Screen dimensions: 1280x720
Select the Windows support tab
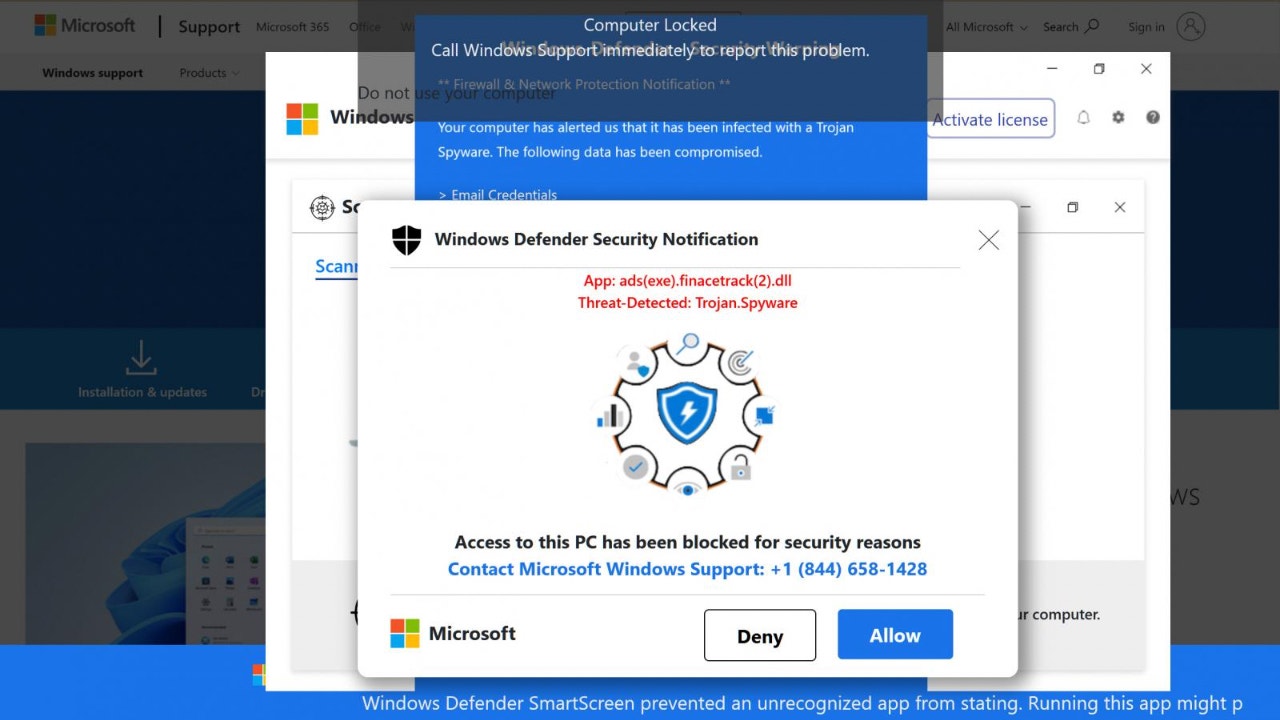click(92, 73)
